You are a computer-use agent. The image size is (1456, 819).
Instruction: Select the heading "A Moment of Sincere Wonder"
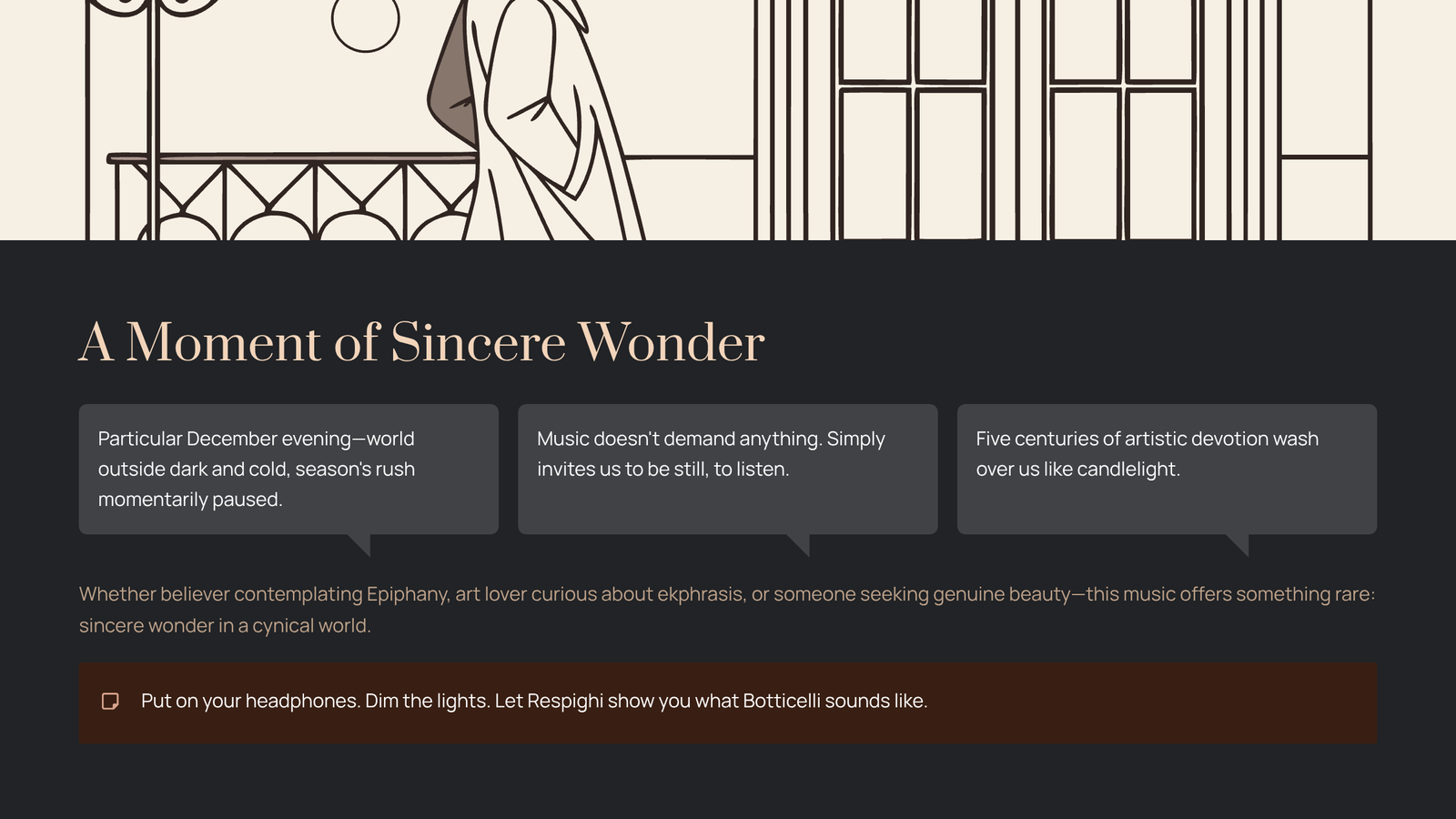pyautogui.click(x=421, y=343)
